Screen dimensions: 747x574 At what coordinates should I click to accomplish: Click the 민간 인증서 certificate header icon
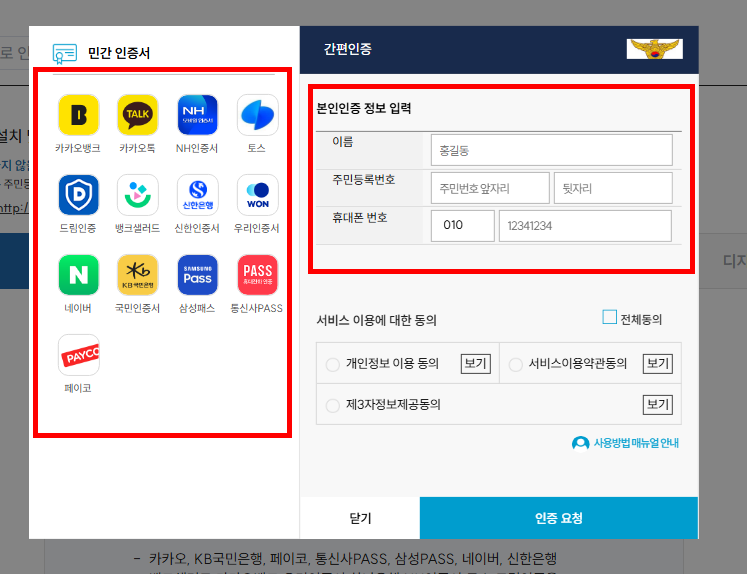(x=65, y=53)
